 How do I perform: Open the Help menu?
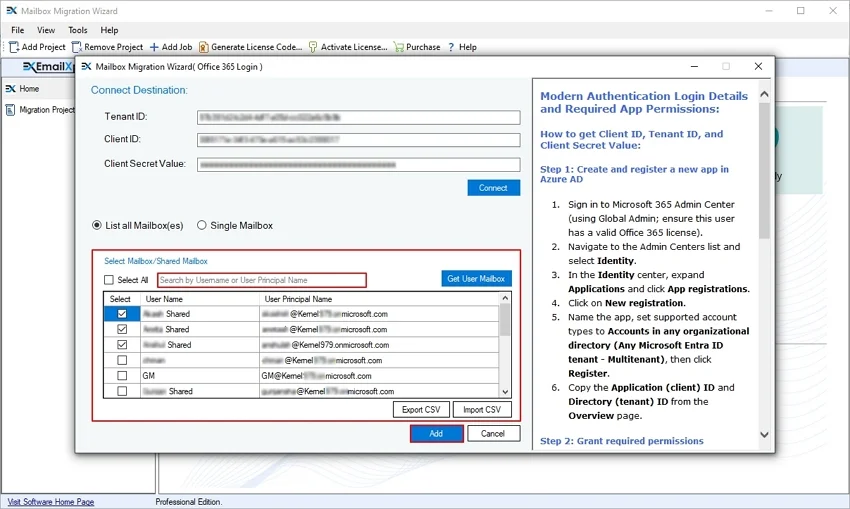point(109,30)
